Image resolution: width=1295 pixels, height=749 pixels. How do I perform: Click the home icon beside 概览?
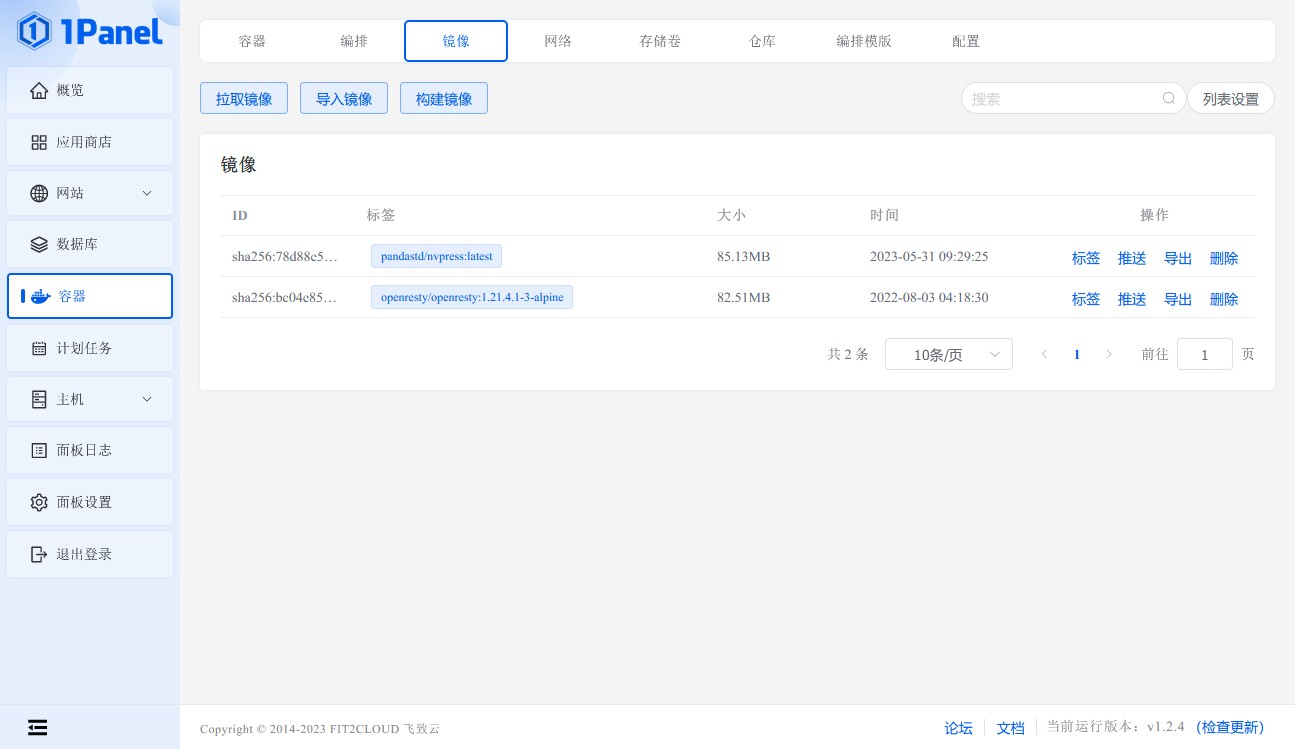(39, 91)
